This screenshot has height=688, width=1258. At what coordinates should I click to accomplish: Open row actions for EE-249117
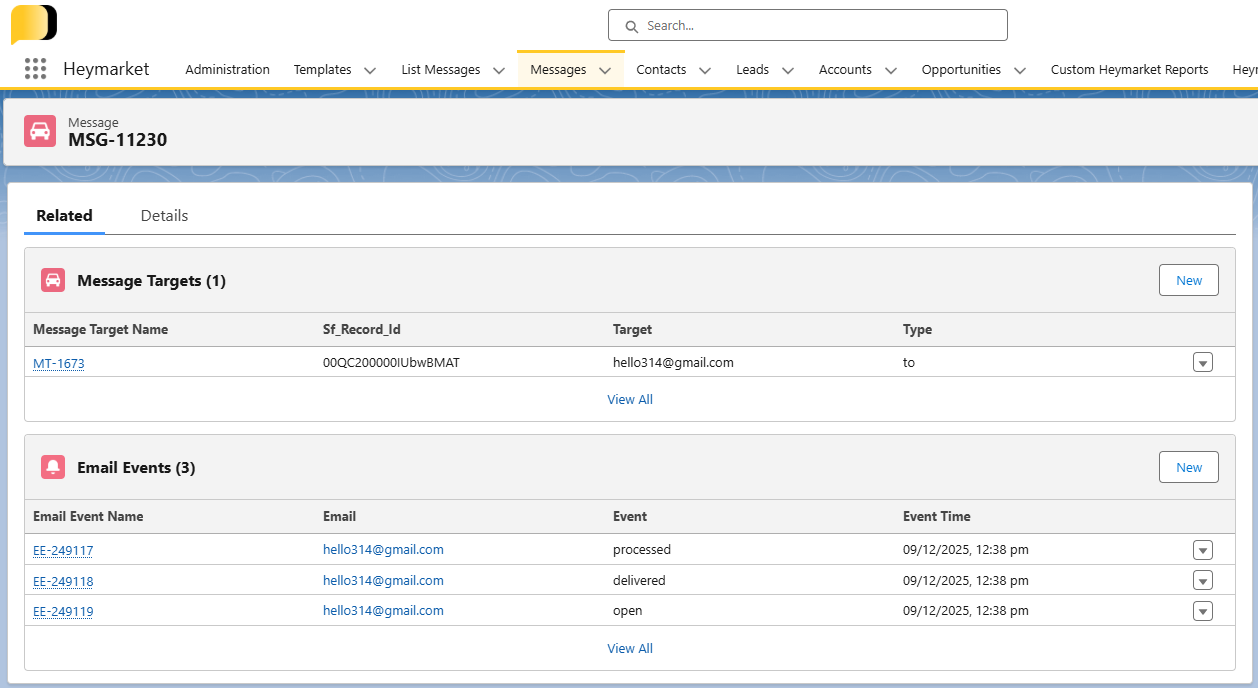pyautogui.click(x=1202, y=550)
